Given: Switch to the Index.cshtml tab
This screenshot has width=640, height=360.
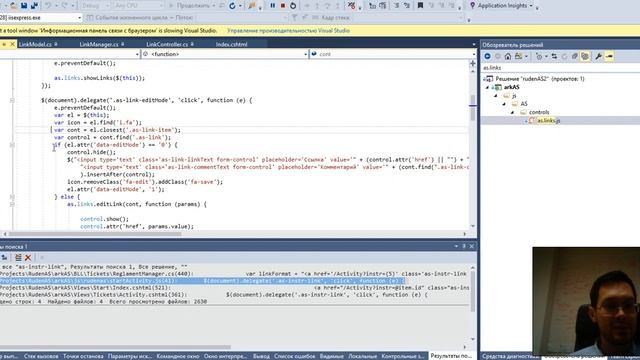Looking at the screenshot, I should (x=231, y=44).
